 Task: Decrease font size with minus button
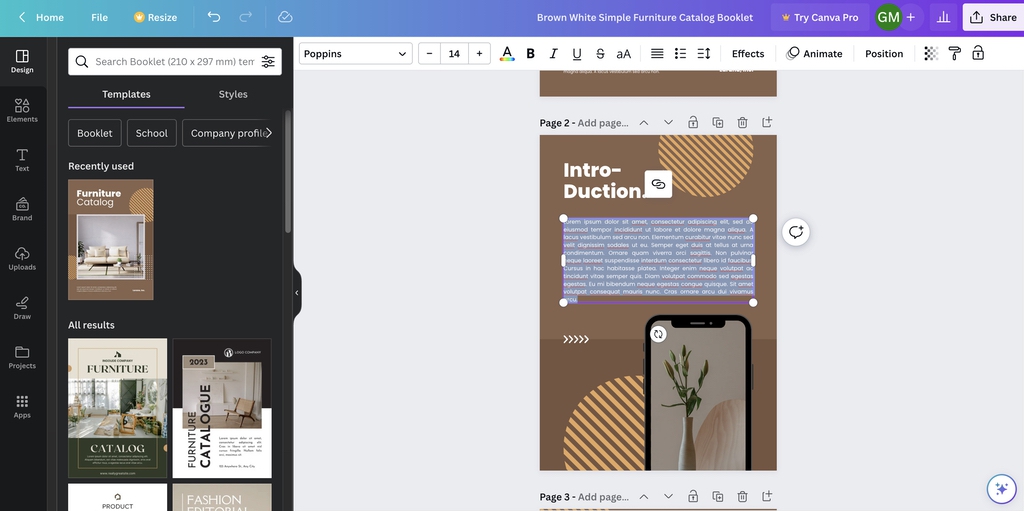point(429,54)
